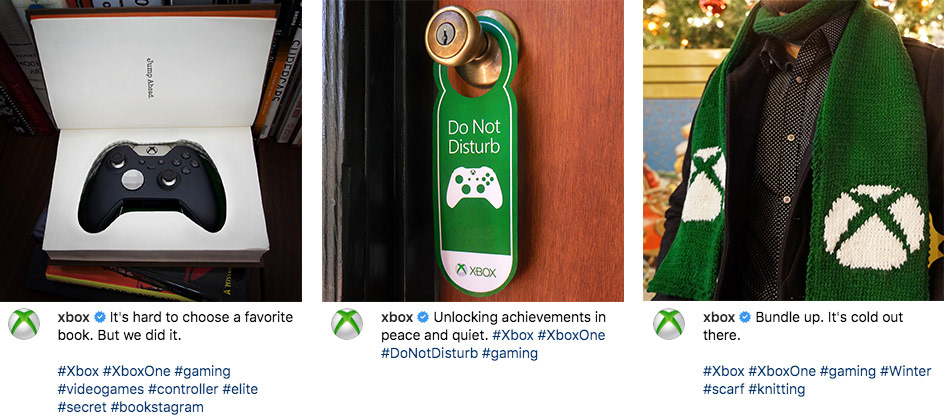Open the #scarf hashtag
Image resolution: width=944 pixels, height=420 pixels.
[x=724, y=389]
